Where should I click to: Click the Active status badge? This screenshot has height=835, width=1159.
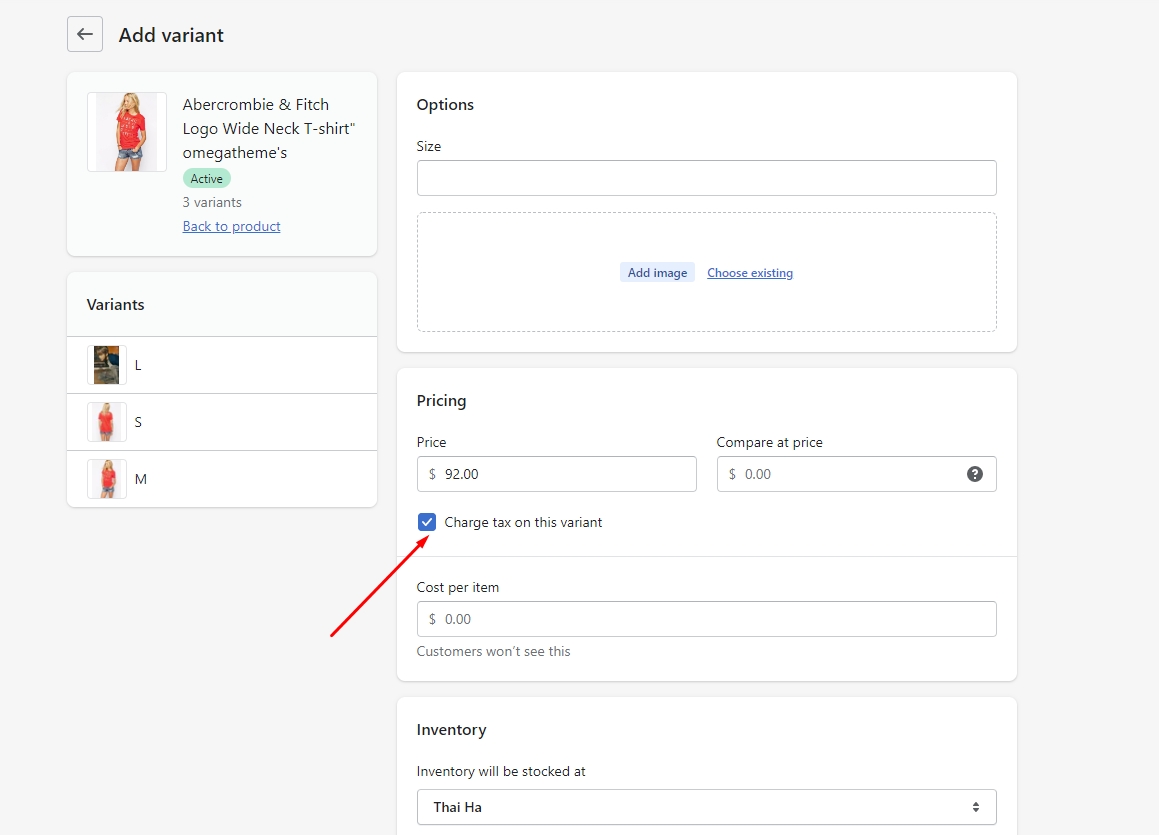coord(206,178)
